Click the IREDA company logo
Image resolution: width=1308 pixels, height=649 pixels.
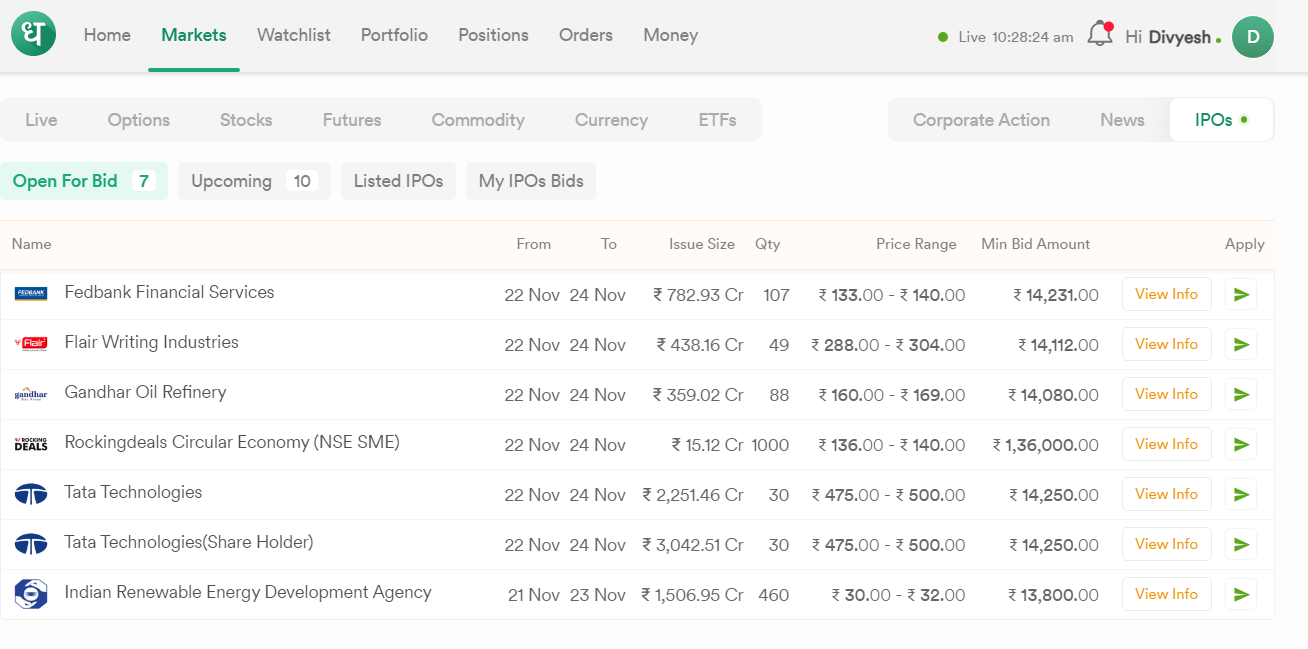[31, 594]
